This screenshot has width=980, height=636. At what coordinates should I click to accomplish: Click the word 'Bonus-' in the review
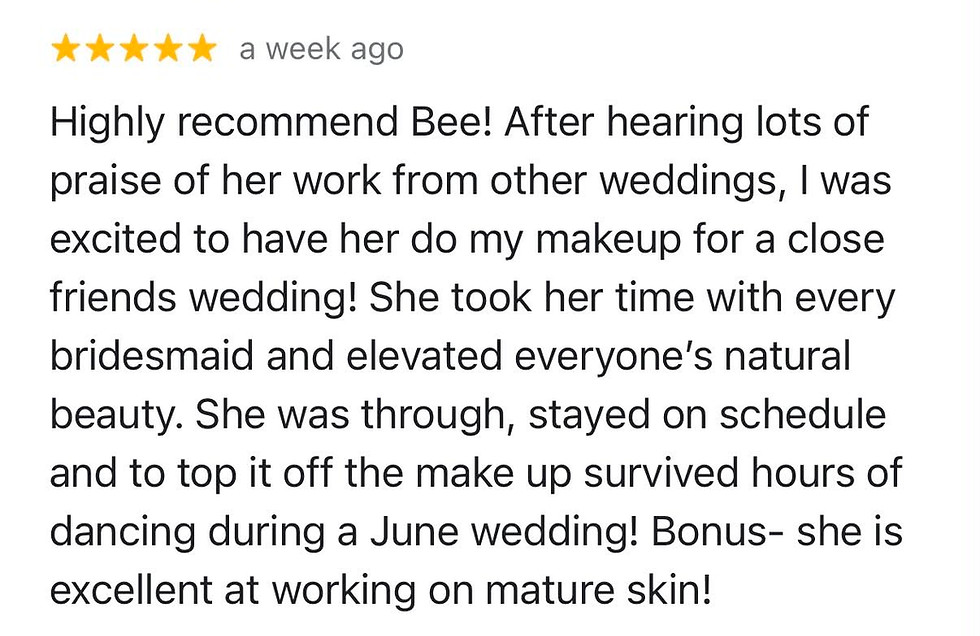pyautogui.click(x=718, y=532)
